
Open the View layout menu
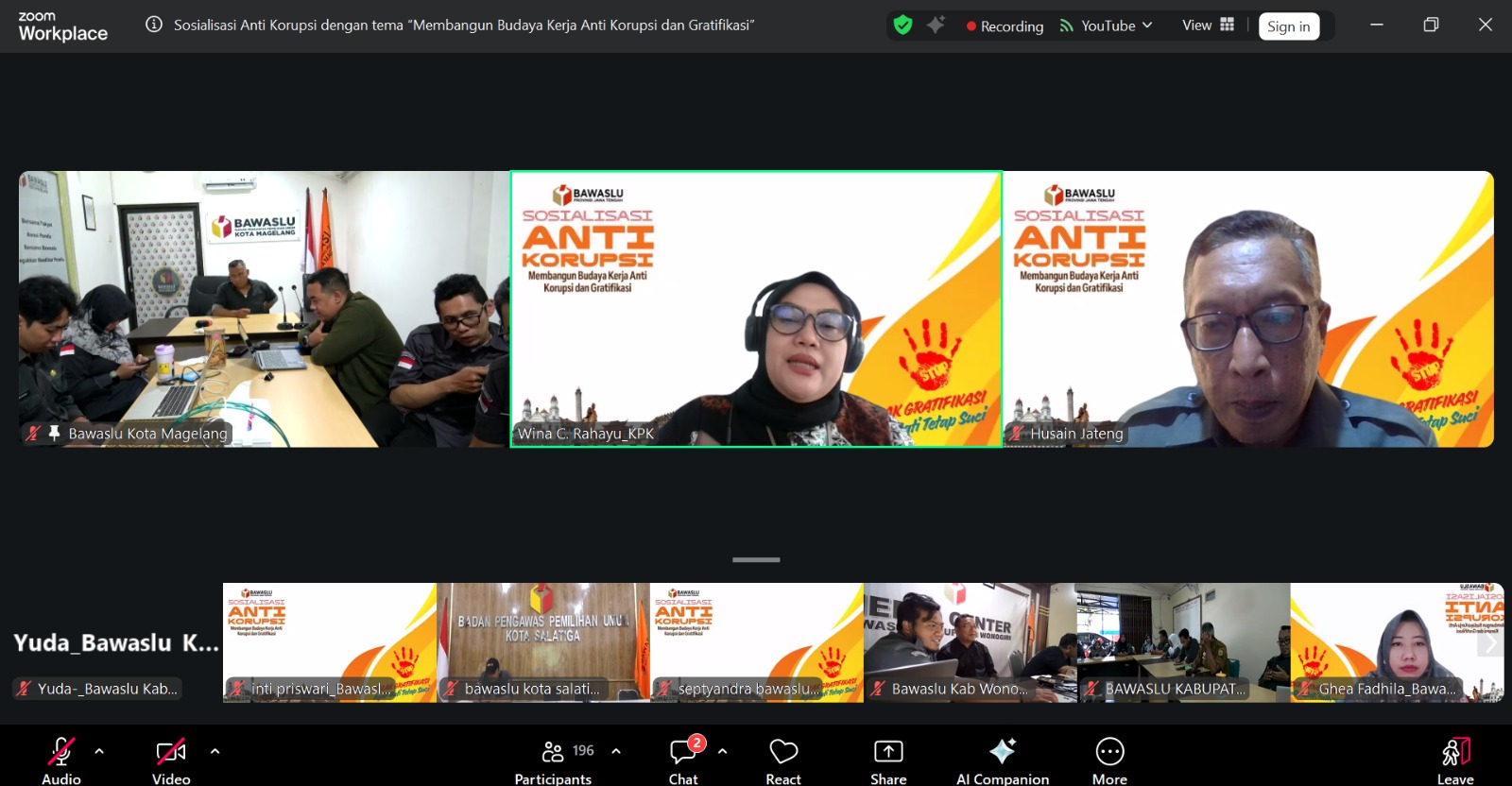point(1208,26)
